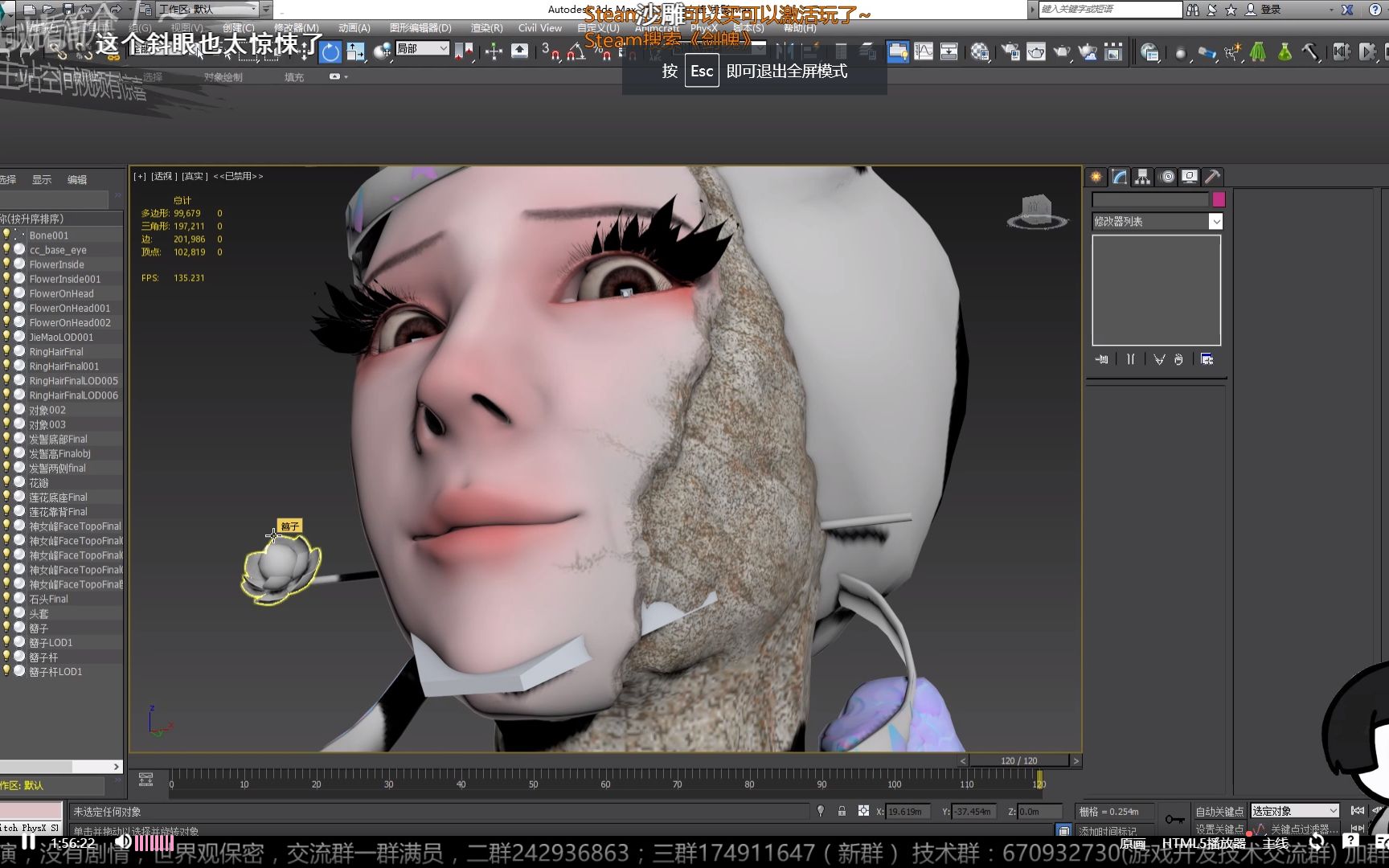Toggle the Selection Lock padlock

(x=842, y=812)
